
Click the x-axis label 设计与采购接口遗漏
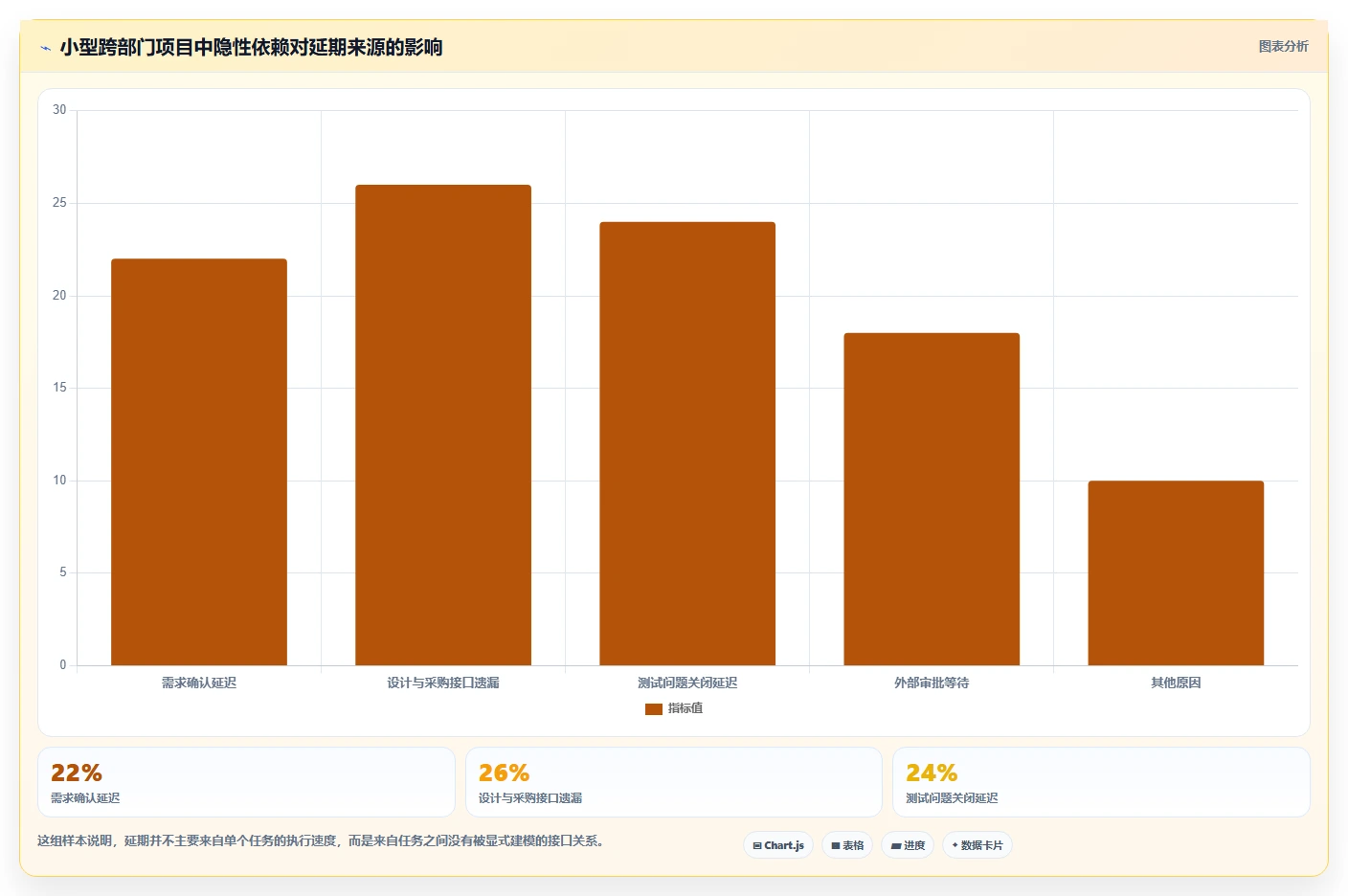point(443,683)
